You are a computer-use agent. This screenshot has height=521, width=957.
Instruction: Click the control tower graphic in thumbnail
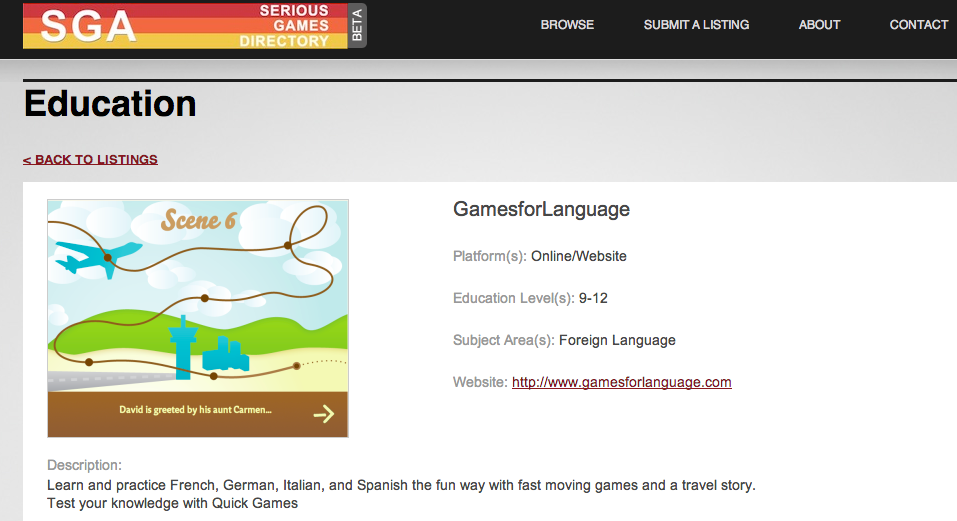(183, 348)
